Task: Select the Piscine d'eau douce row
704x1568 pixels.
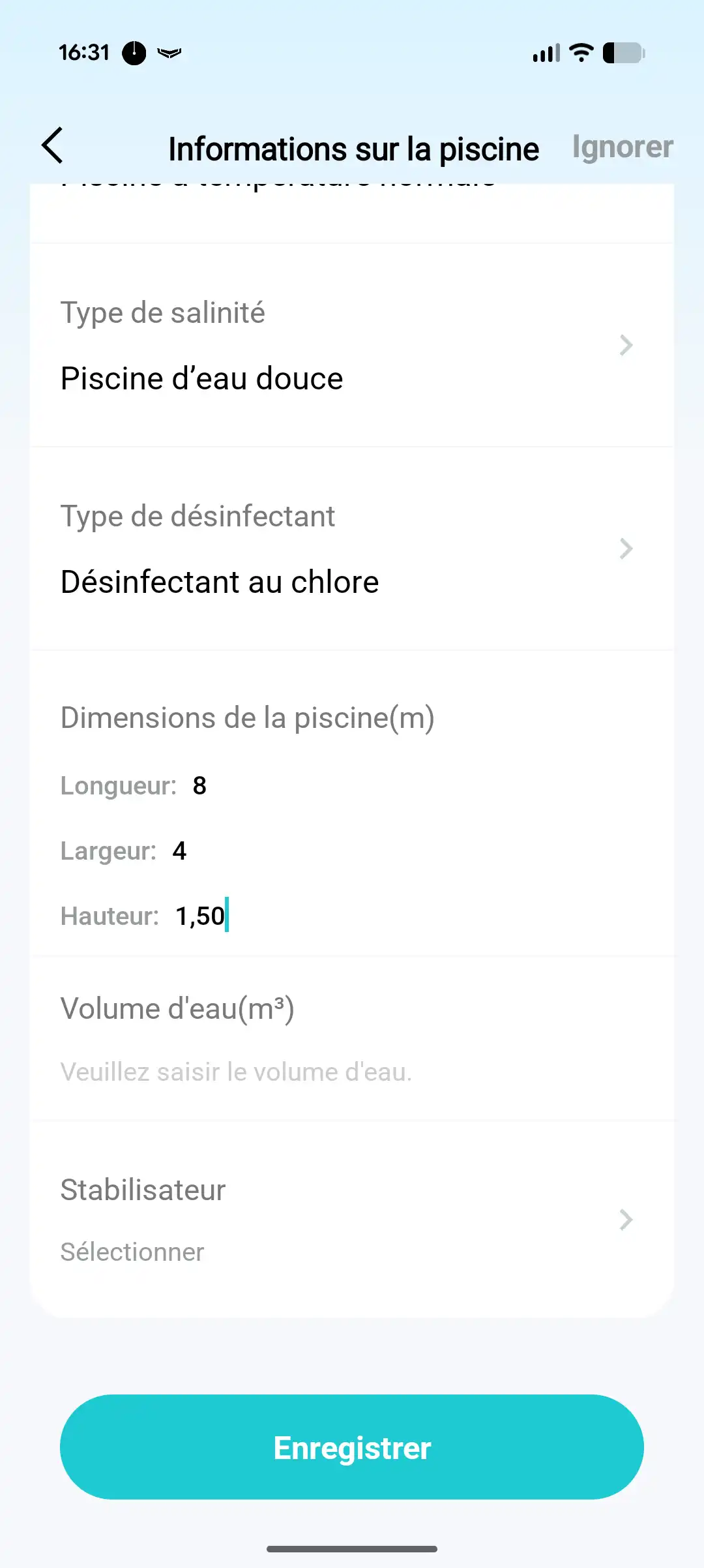Action: (x=202, y=379)
